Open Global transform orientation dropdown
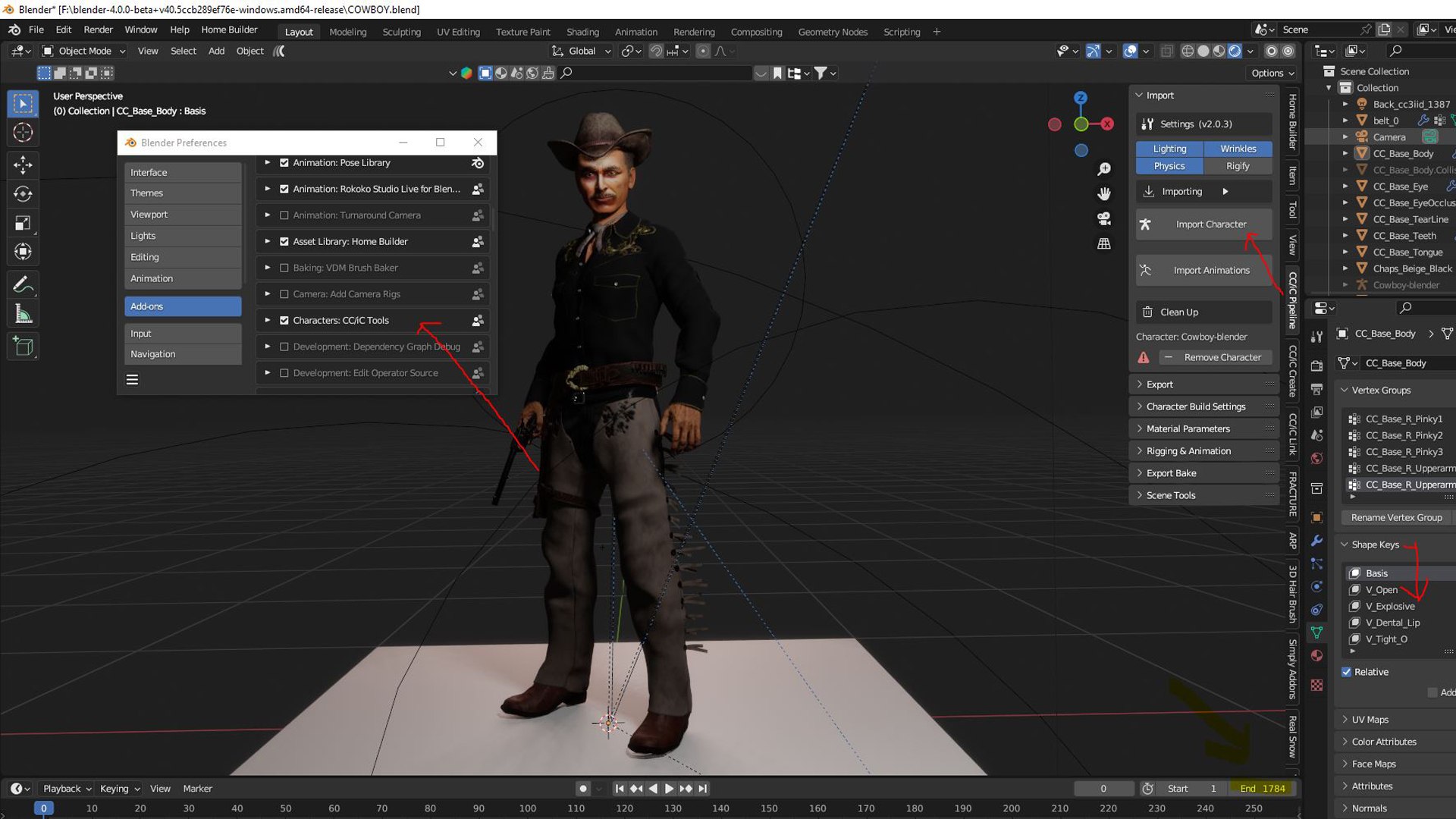 pyautogui.click(x=581, y=51)
